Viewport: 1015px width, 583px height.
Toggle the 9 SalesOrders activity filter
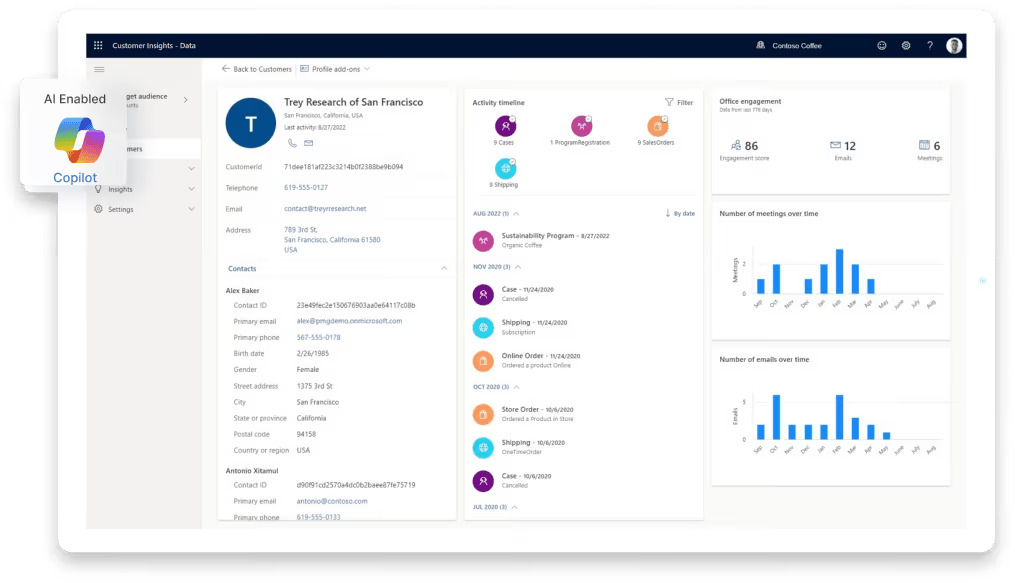(657, 126)
